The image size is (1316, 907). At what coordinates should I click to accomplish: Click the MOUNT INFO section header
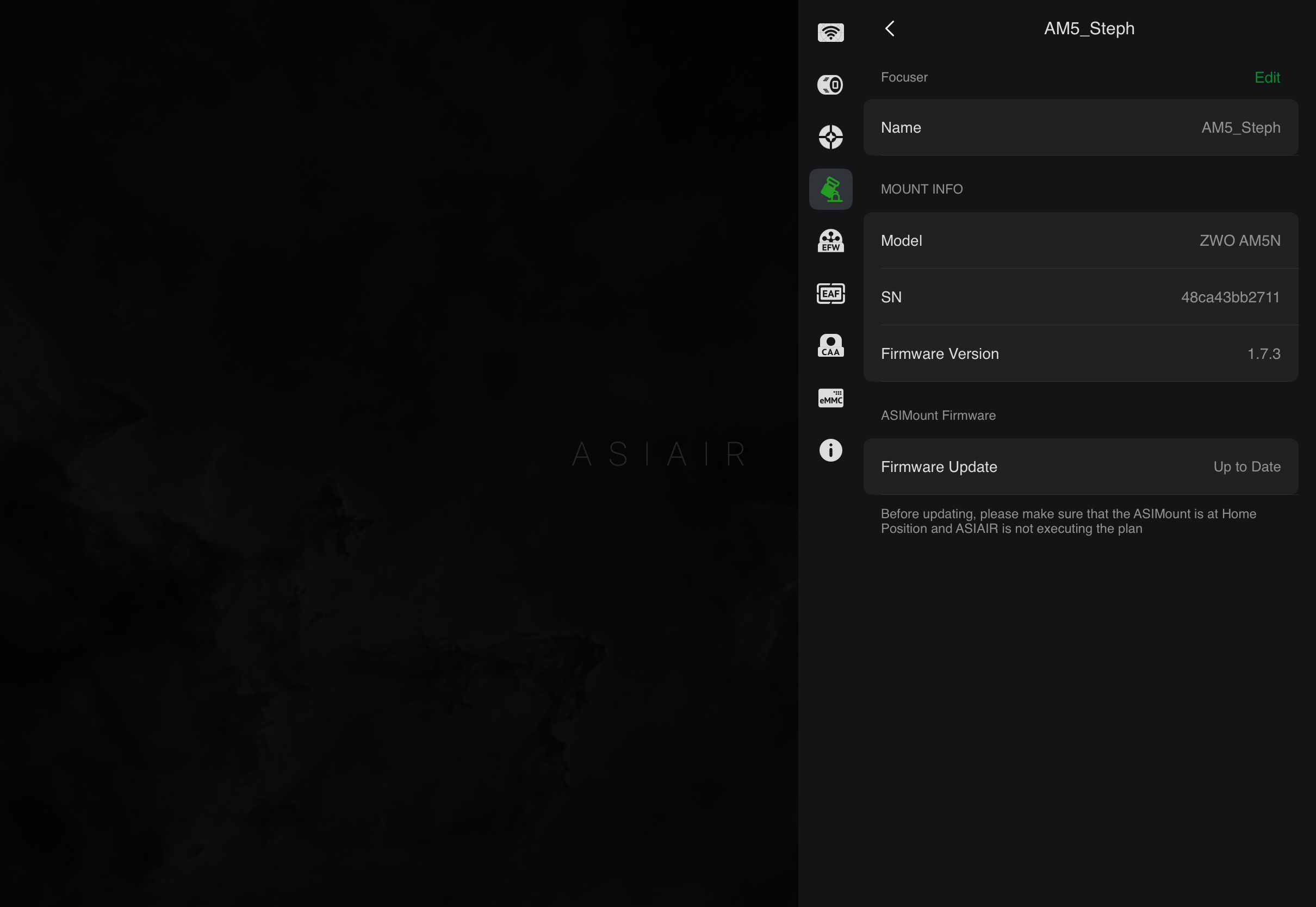tap(922, 189)
